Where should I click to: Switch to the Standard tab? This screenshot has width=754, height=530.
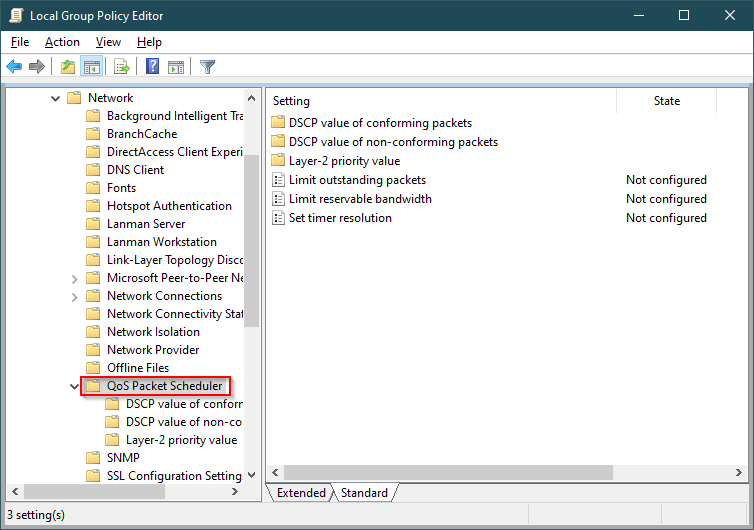[364, 492]
